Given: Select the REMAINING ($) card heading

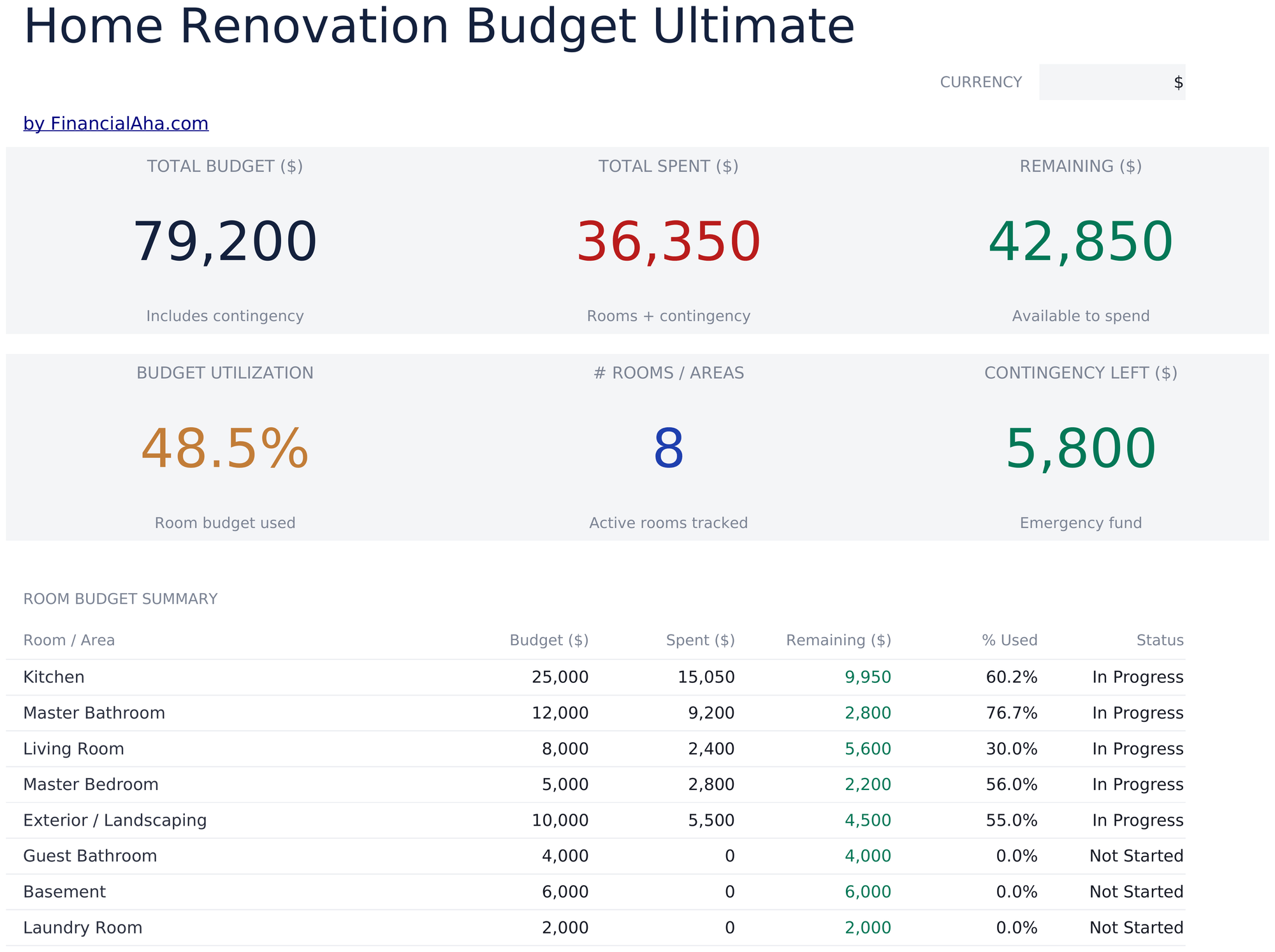Looking at the screenshot, I should pyautogui.click(x=1081, y=166).
